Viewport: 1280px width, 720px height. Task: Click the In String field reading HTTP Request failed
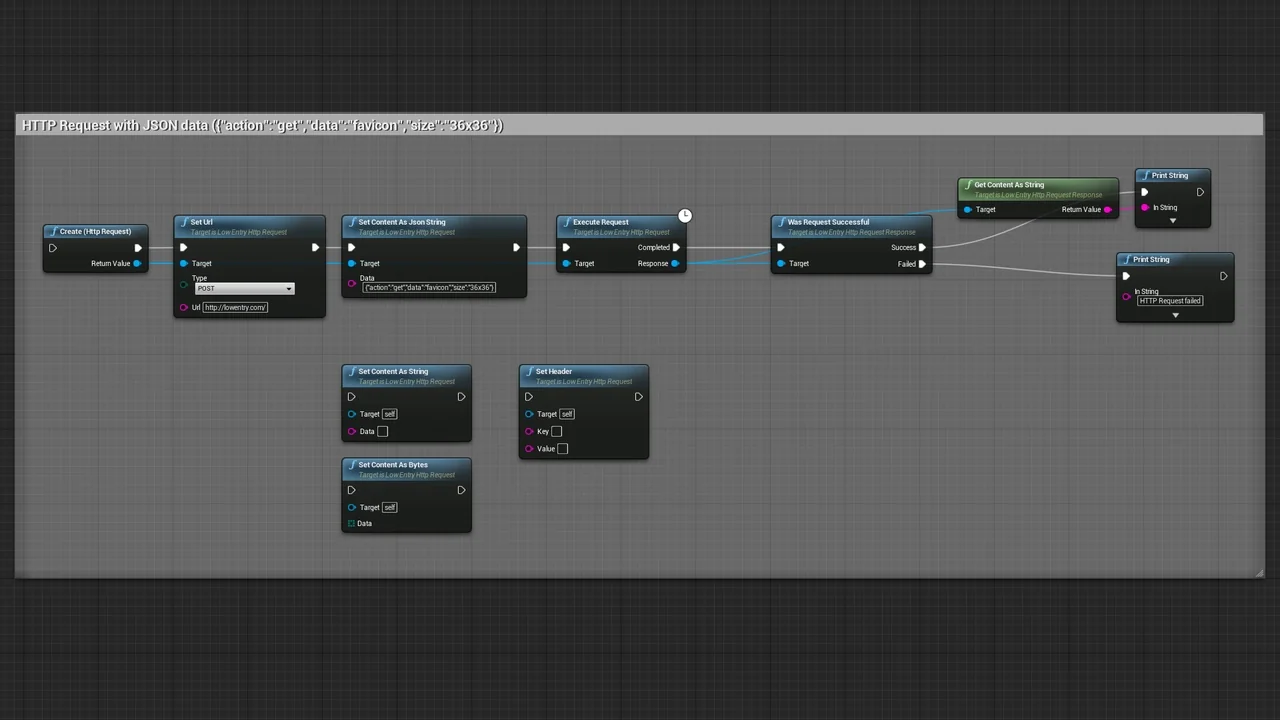tap(1169, 301)
